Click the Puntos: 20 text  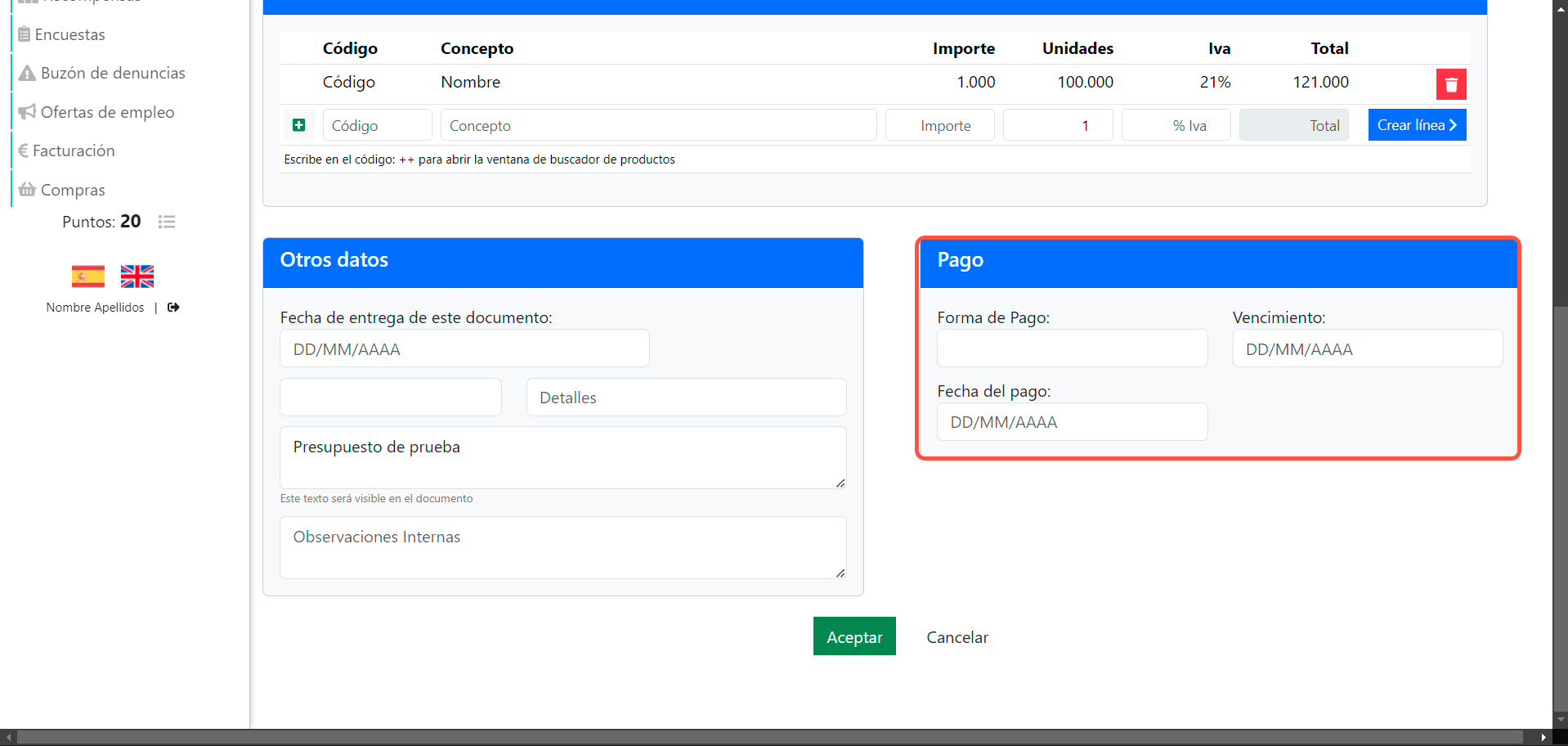click(101, 222)
